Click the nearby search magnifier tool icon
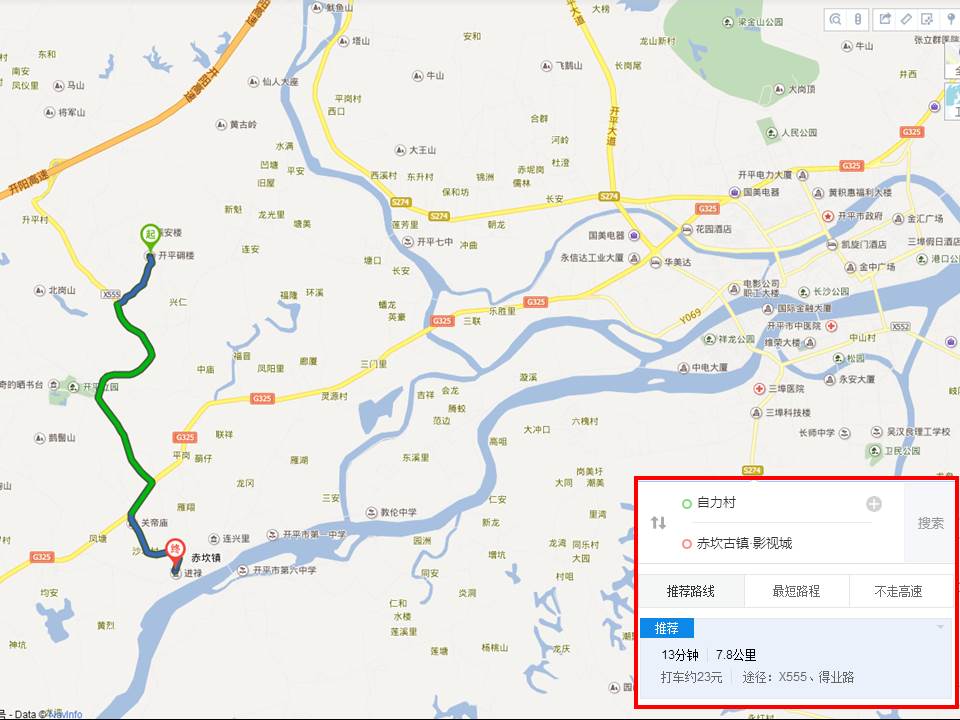960x720 pixels. 836,20
